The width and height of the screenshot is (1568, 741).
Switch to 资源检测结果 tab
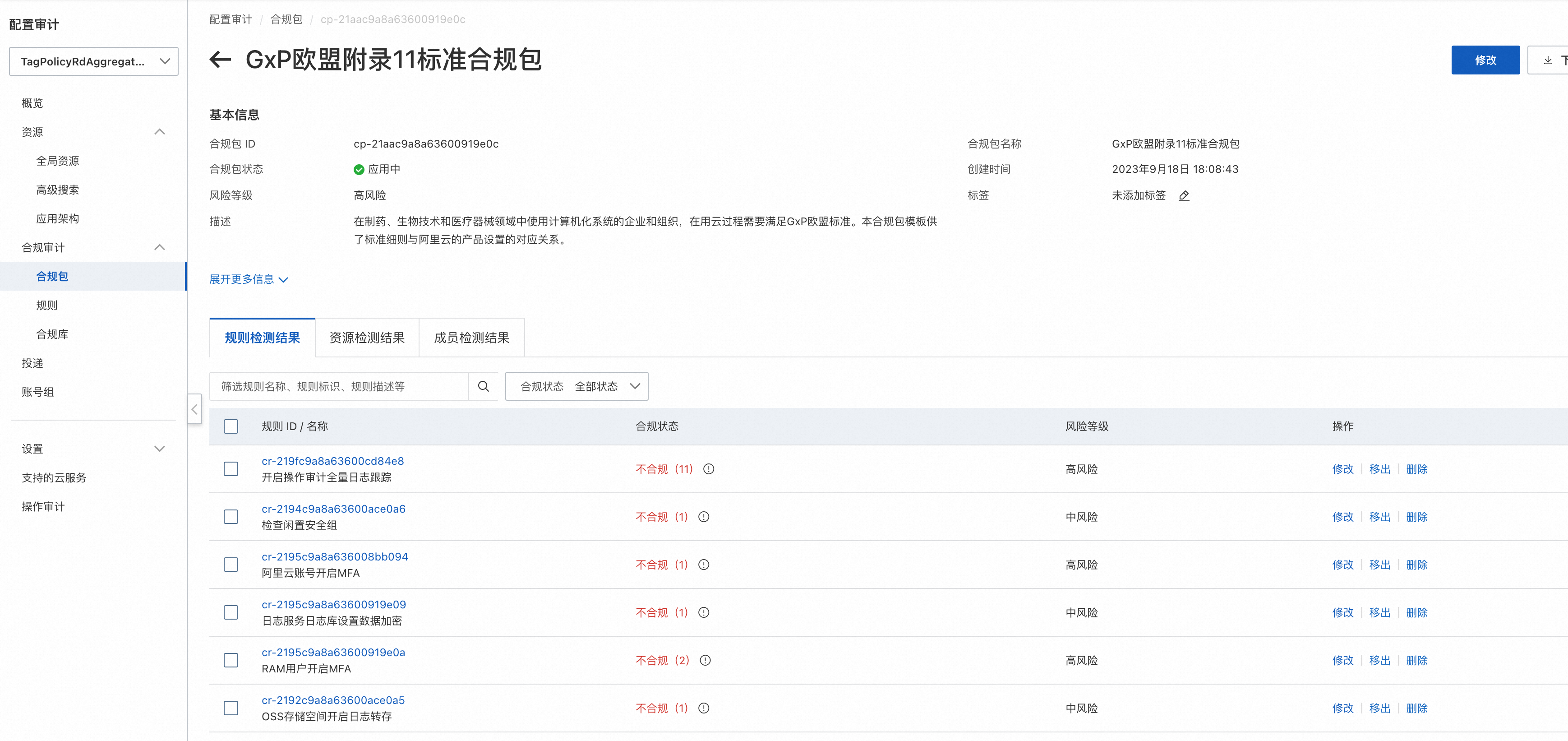tap(366, 338)
